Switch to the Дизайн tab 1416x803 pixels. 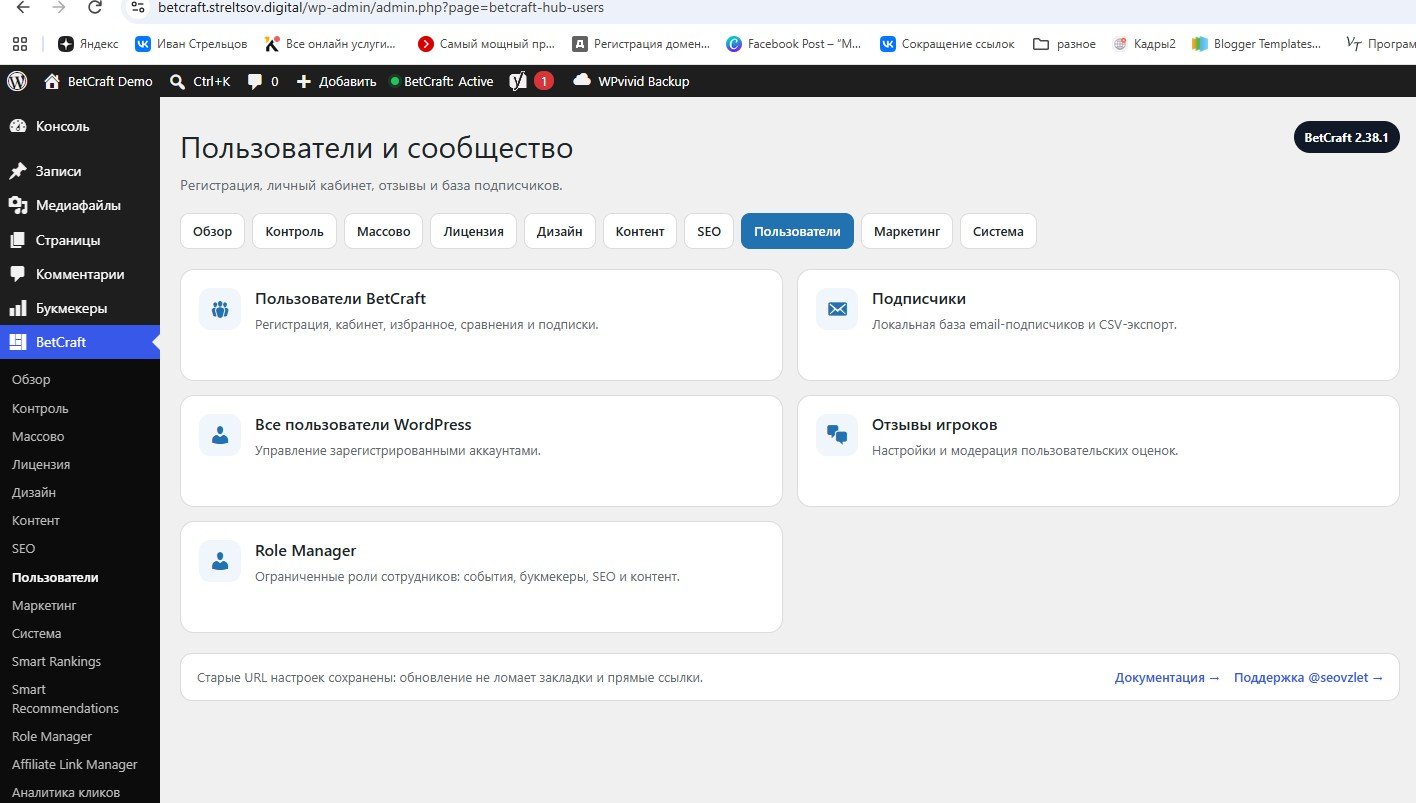[560, 231]
